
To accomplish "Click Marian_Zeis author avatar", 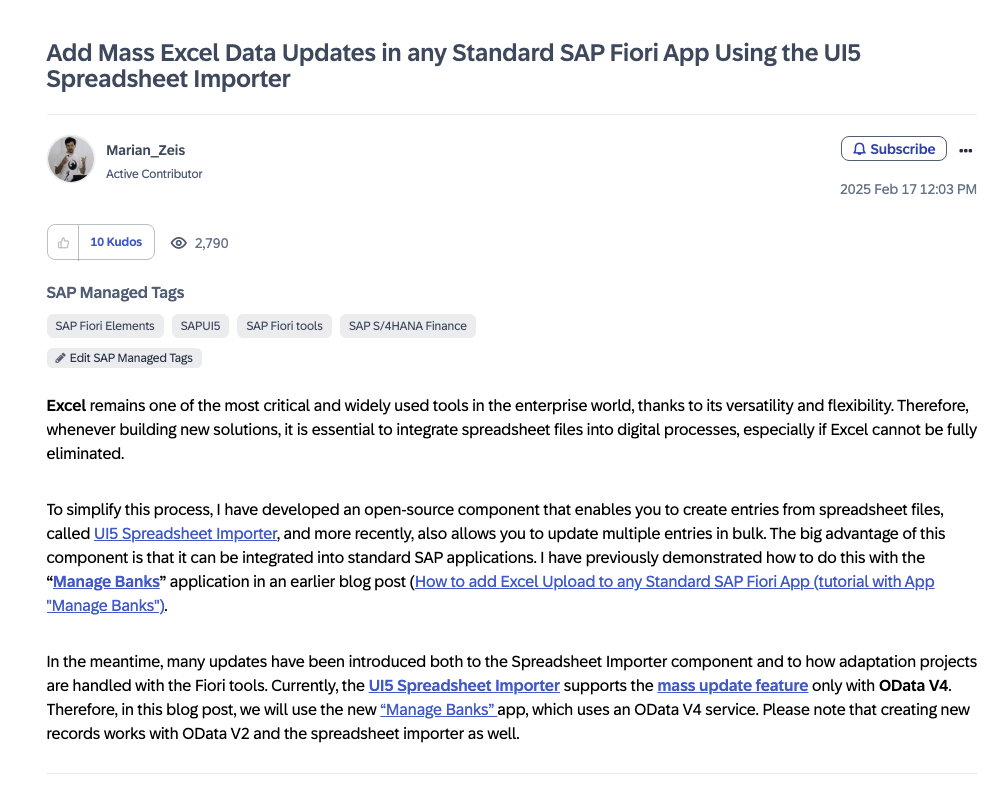I will [x=71, y=159].
